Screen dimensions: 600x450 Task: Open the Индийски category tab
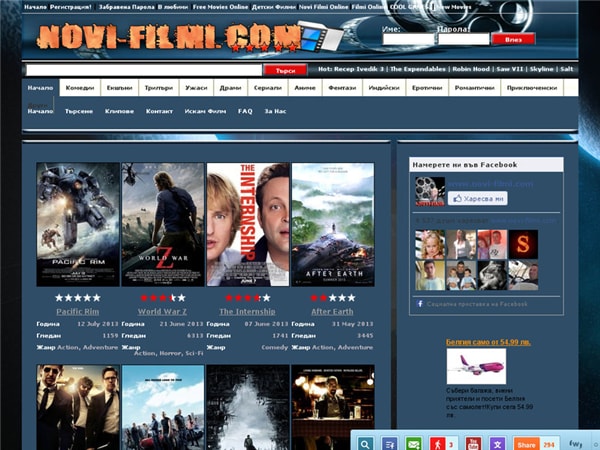[x=384, y=88]
